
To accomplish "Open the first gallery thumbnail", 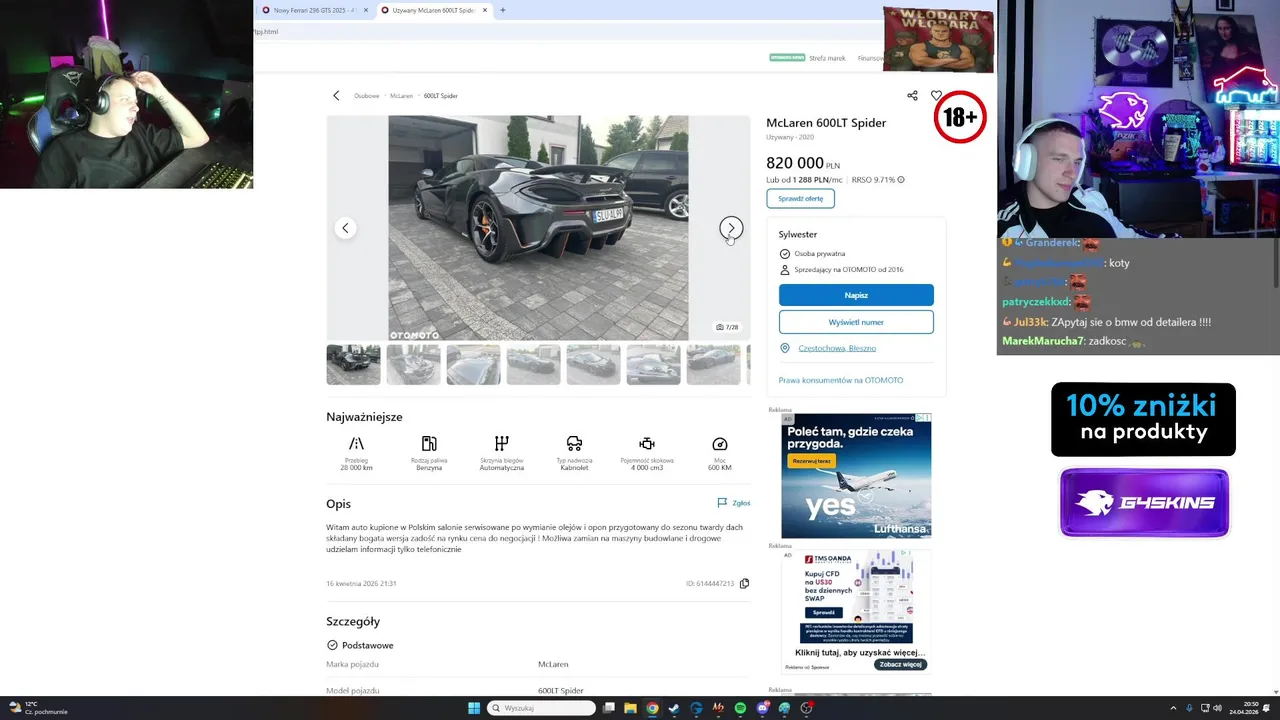I will coord(353,365).
